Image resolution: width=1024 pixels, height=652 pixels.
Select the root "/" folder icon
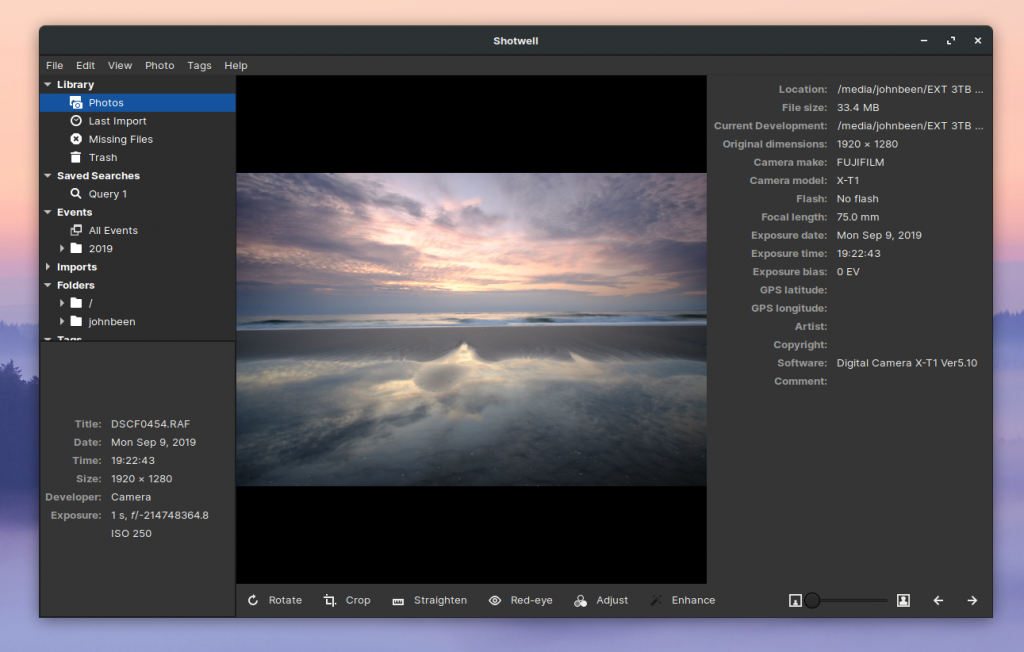76,303
